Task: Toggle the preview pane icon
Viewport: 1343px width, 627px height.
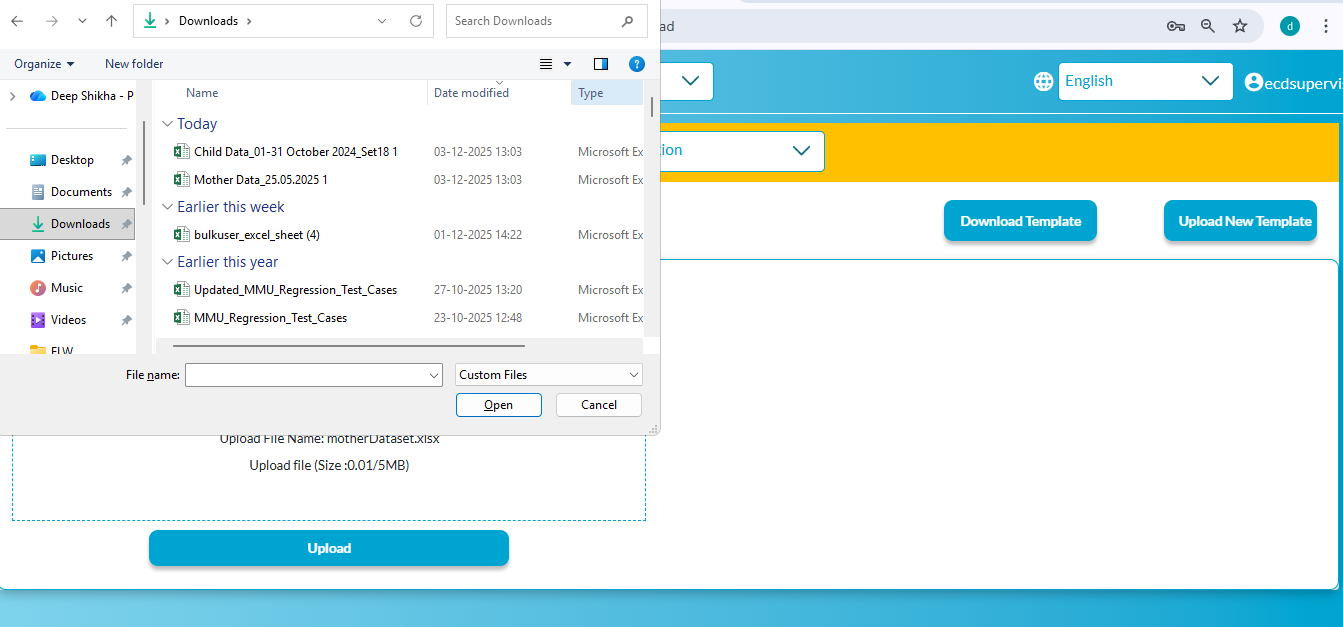Action: 601,64
